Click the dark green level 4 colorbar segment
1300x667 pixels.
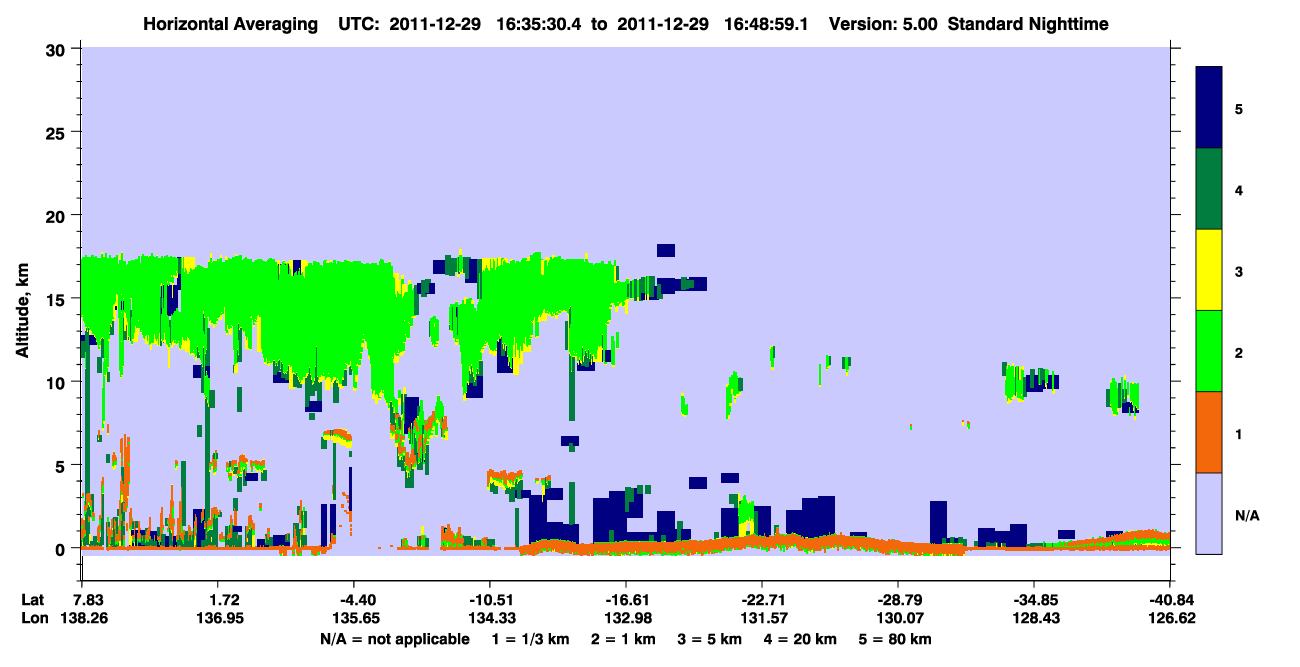pyautogui.click(x=1209, y=188)
